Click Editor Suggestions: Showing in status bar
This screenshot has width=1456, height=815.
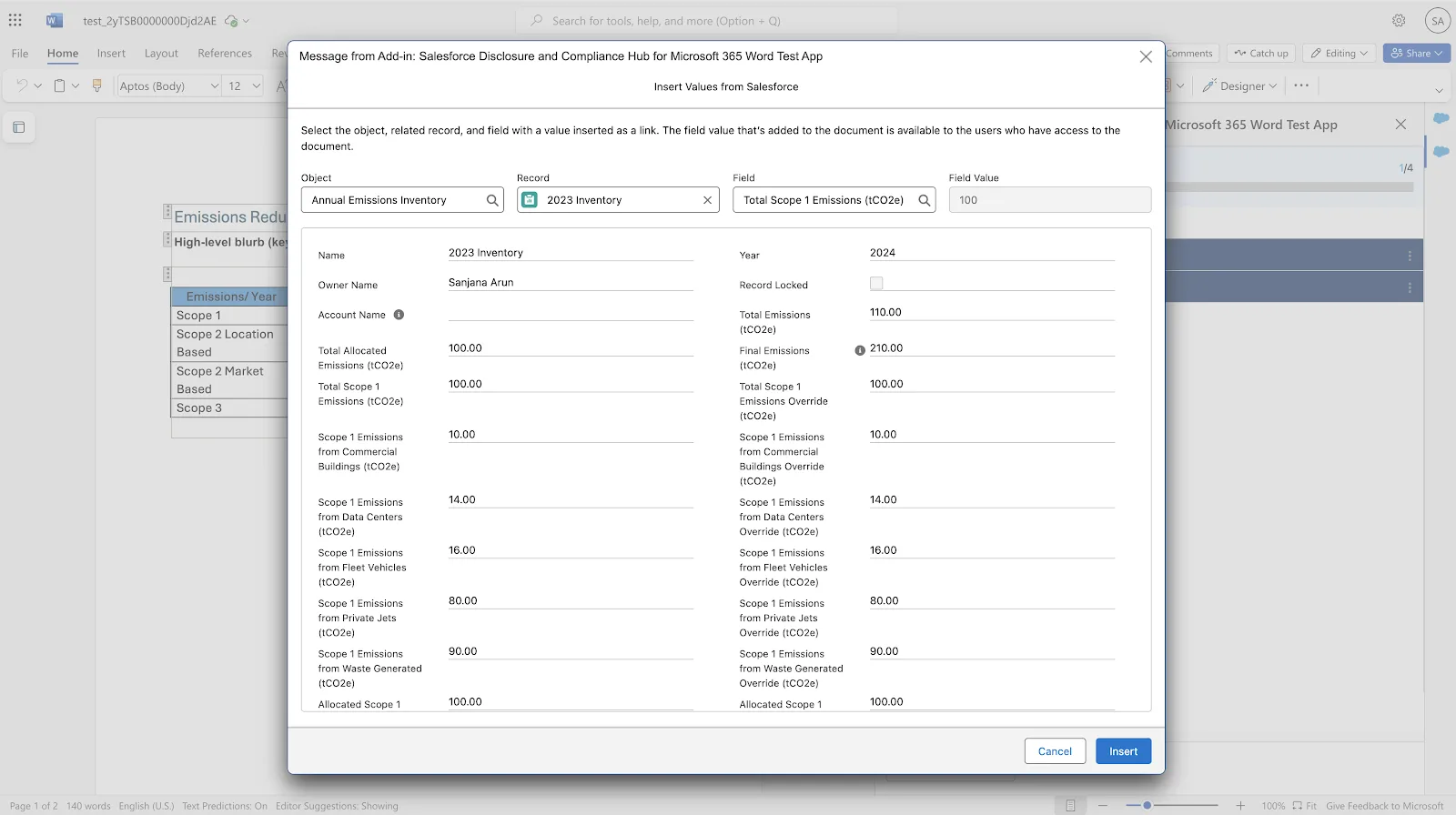pos(337,806)
